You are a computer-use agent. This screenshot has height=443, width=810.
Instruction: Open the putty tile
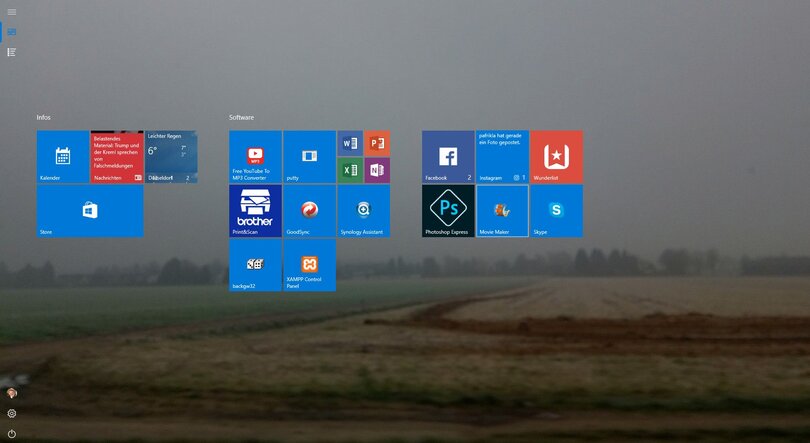click(309, 156)
